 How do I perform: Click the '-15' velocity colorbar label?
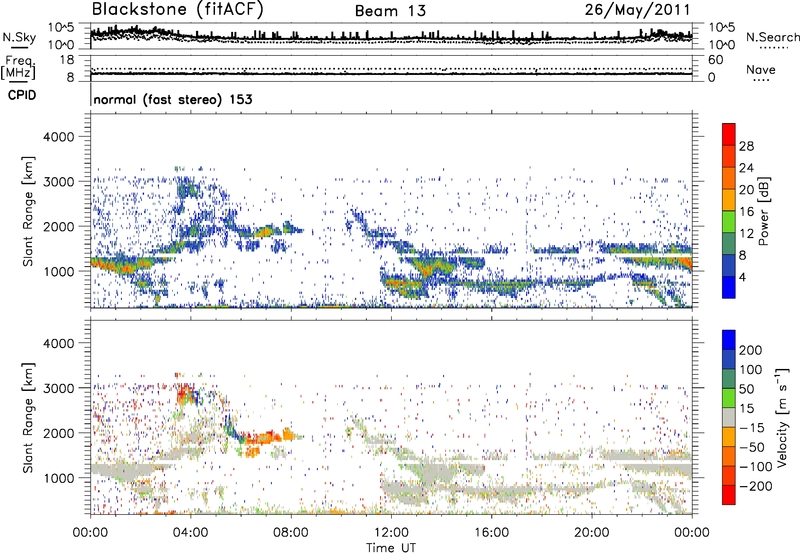coord(751,428)
